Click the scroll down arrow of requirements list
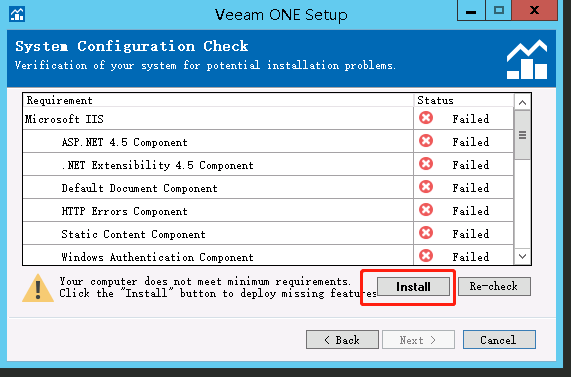The width and height of the screenshot is (571, 377). coord(523,256)
